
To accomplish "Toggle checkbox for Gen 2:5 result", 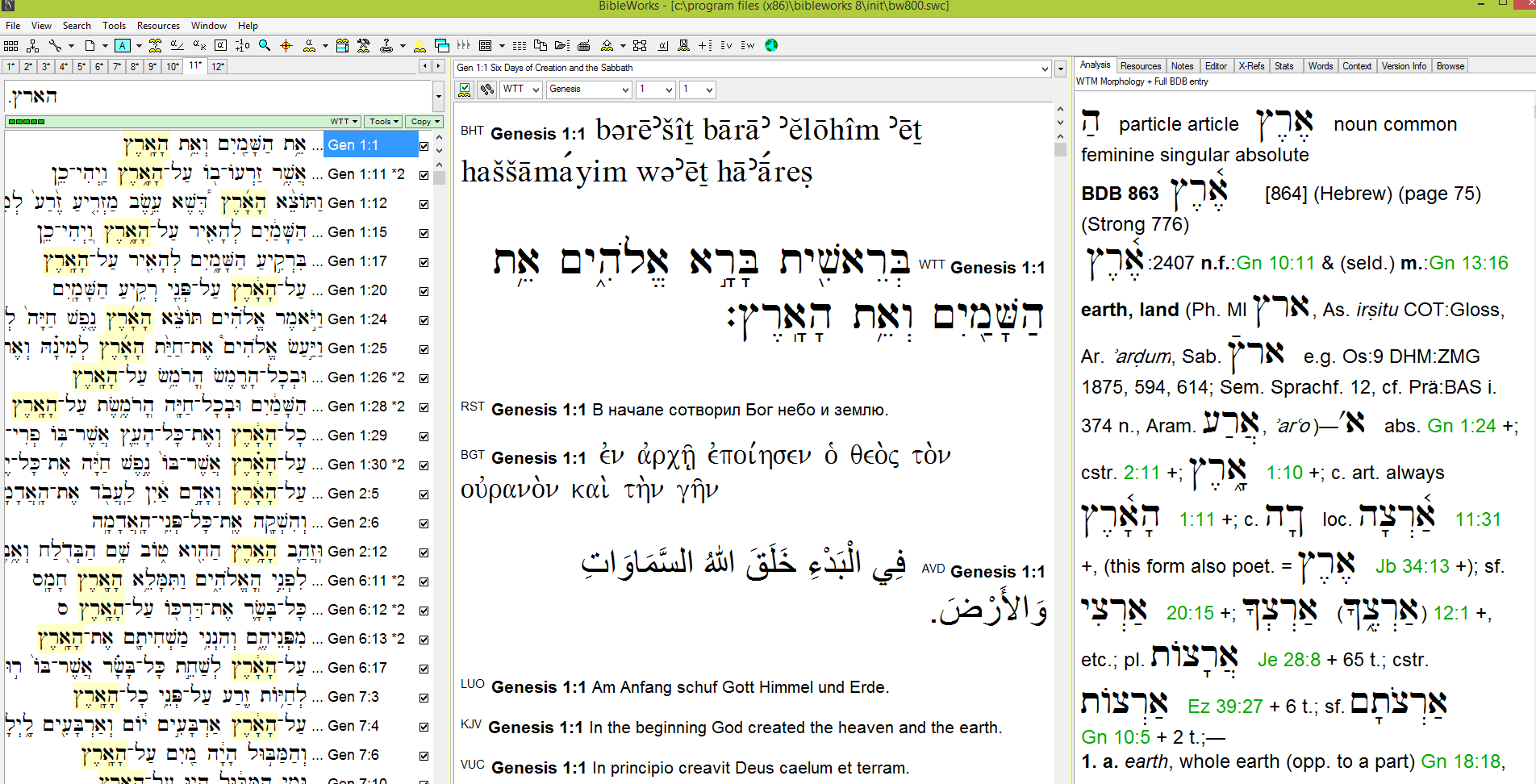I will coord(424,494).
